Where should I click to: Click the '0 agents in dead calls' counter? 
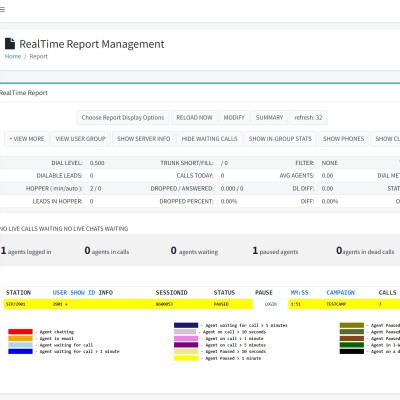(x=365, y=251)
